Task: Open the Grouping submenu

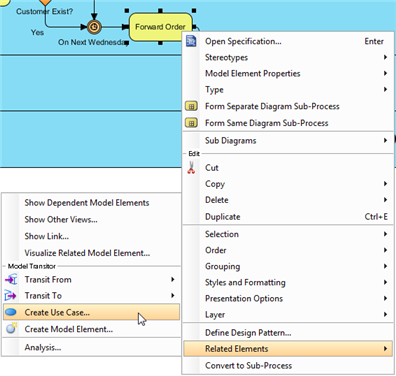Action: pos(288,266)
